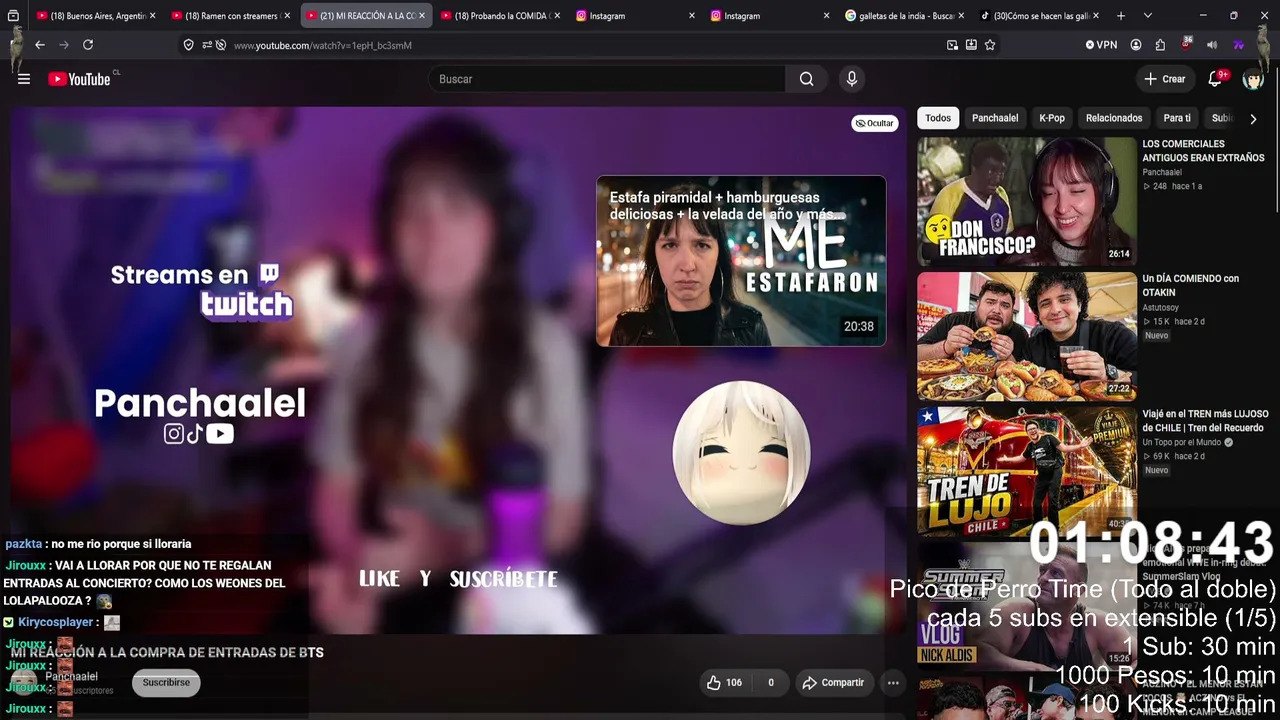Click the 'Panchaalel' channel under first video
Screen dimensions: 1280x720
[x=1162, y=172]
